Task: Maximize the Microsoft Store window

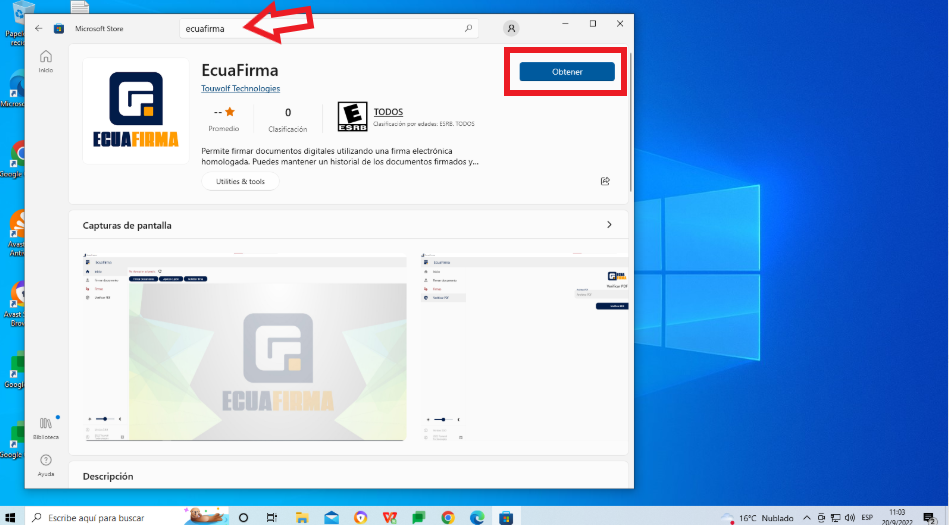Action: (593, 24)
